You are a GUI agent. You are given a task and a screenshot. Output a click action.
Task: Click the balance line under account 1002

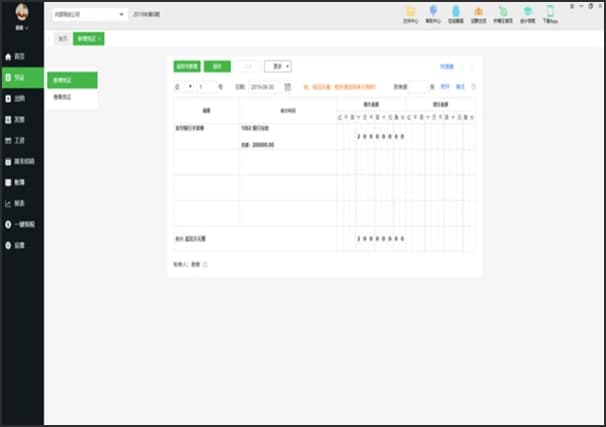[258, 145]
